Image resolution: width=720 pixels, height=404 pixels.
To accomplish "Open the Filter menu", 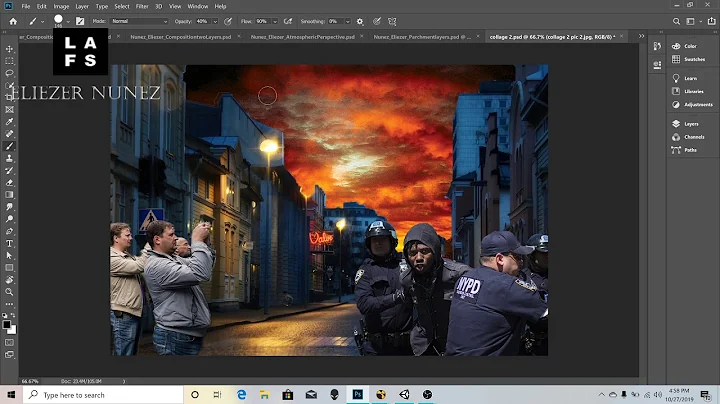I will 142,6.
